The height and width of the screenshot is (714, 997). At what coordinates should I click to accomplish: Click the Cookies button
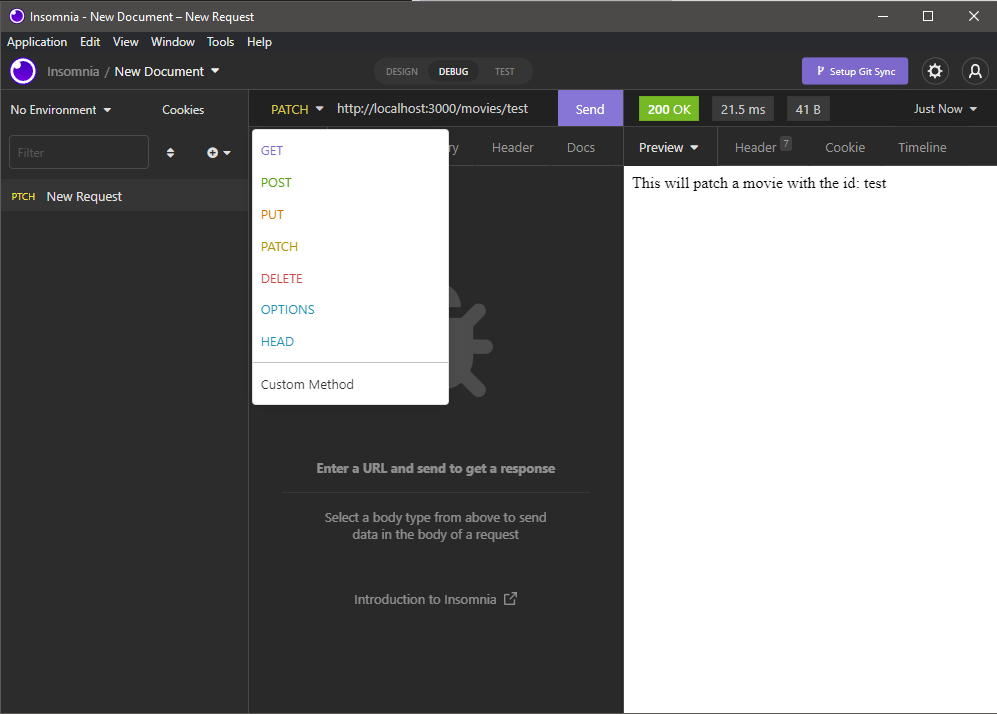pyautogui.click(x=183, y=110)
